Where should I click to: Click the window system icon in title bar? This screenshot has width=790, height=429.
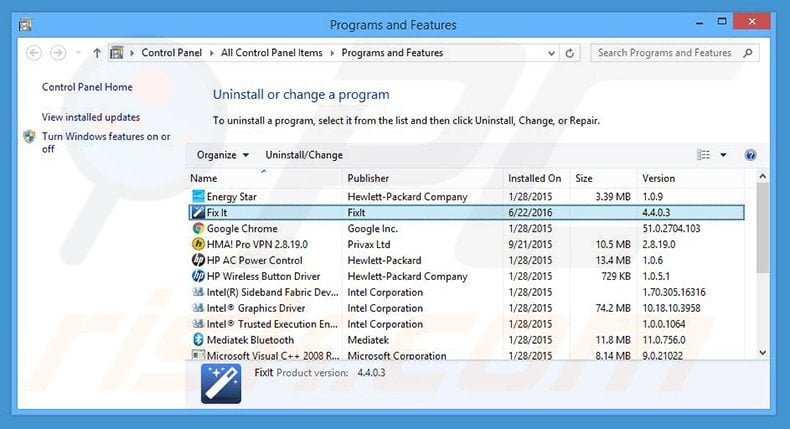pyautogui.click(x=25, y=25)
